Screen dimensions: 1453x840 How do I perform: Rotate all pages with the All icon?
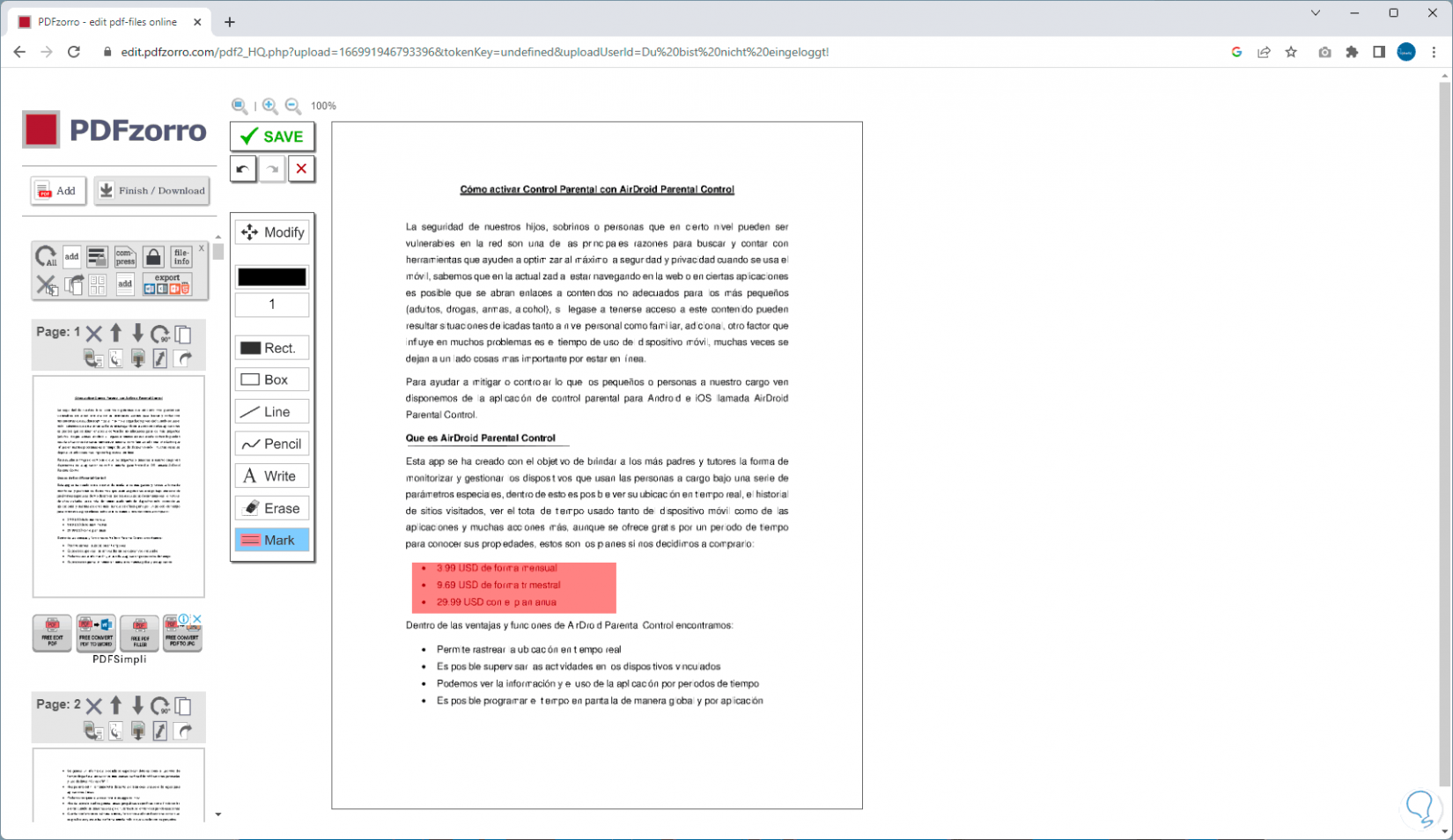click(46, 256)
